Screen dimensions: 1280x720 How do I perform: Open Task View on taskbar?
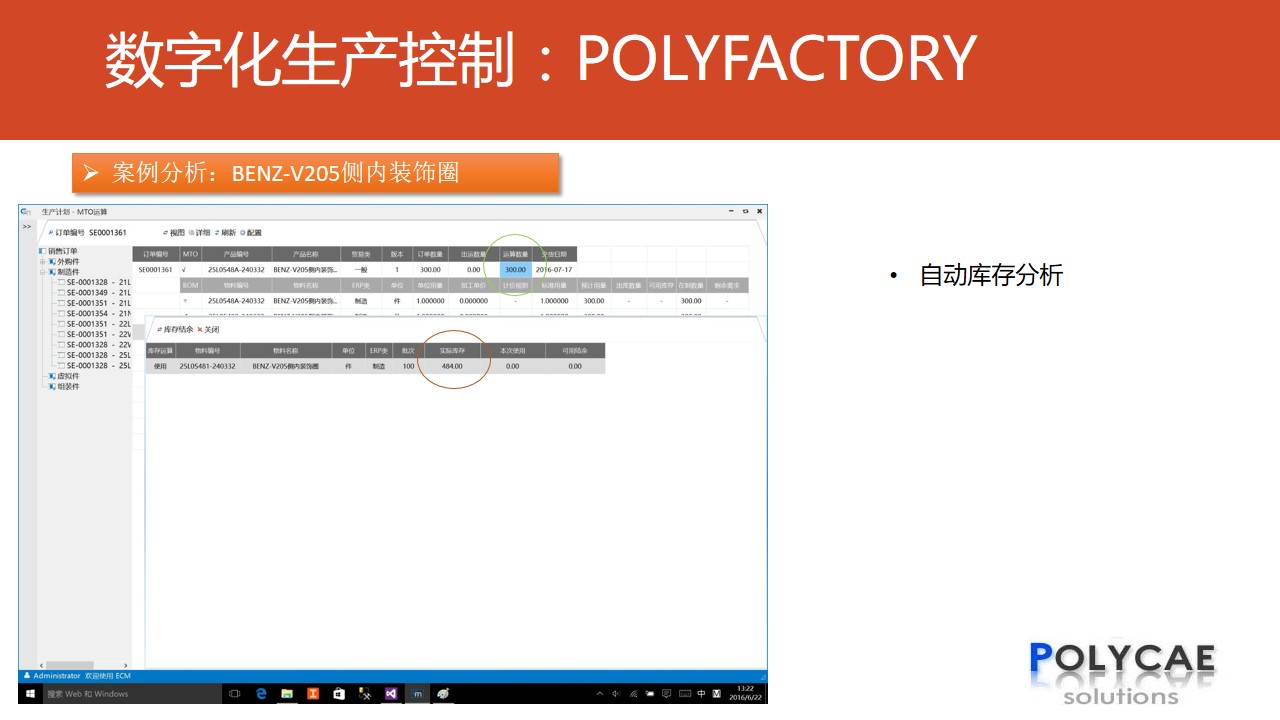[x=235, y=693]
